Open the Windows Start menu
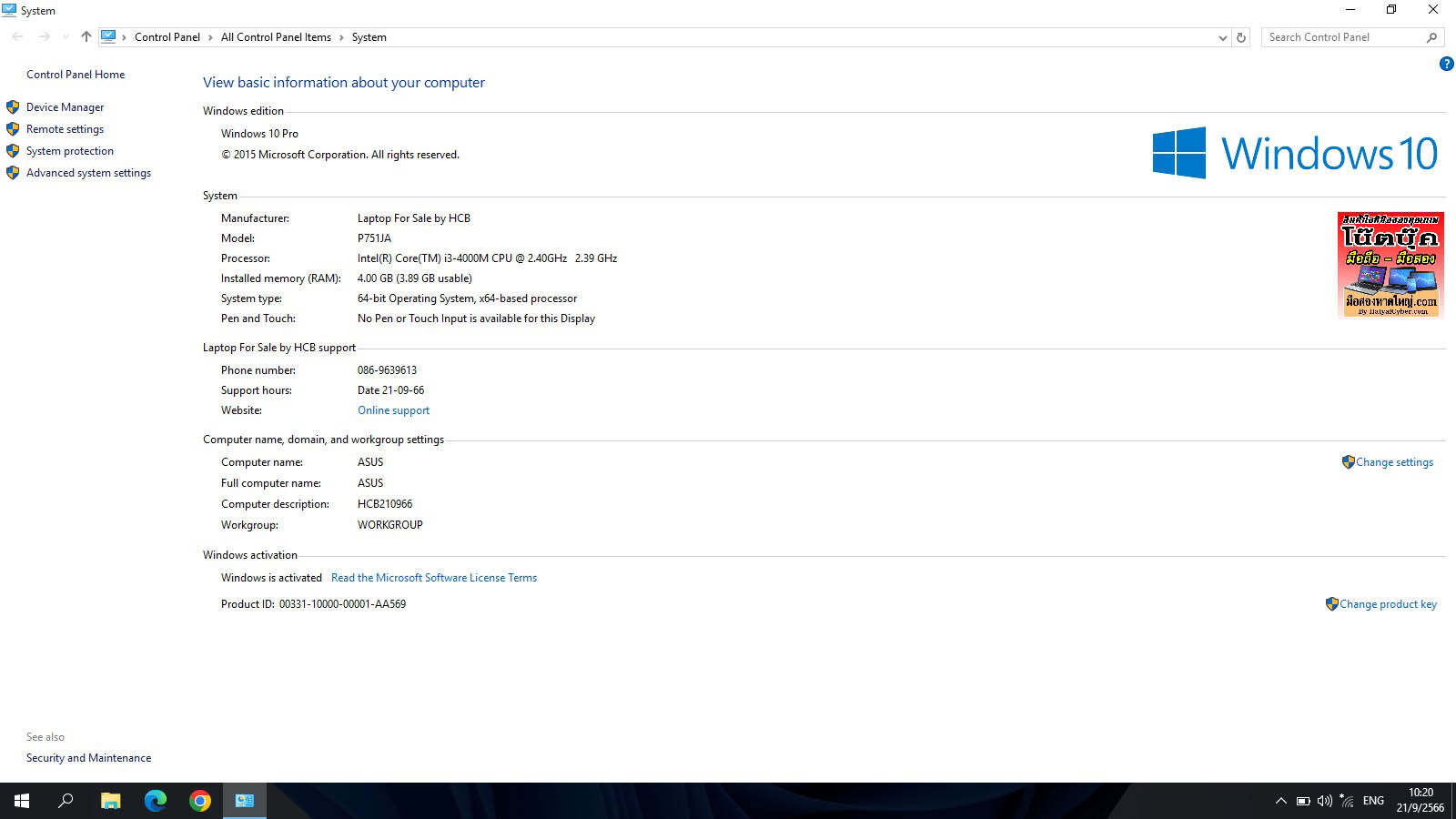The height and width of the screenshot is (819, 1456). tap(22, 801)
